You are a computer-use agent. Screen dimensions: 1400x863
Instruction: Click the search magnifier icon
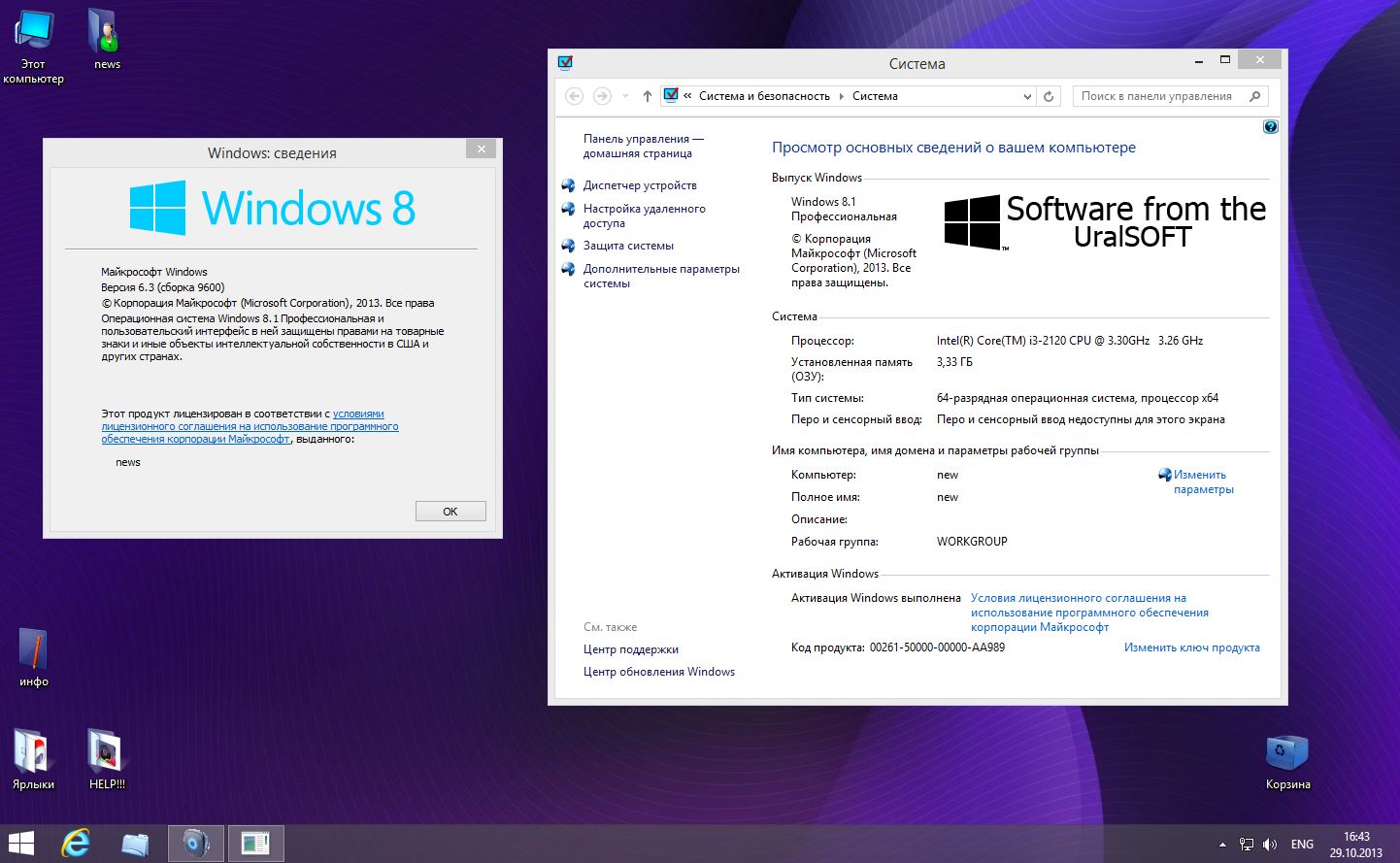point(1255,96)
